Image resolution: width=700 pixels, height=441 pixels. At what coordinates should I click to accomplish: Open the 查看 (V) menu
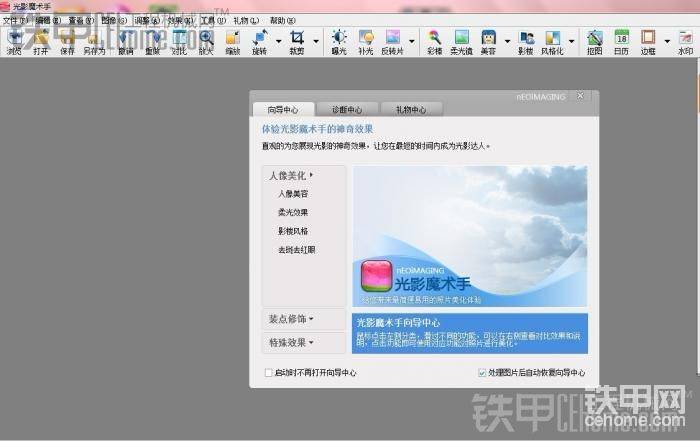pos(81,21)
